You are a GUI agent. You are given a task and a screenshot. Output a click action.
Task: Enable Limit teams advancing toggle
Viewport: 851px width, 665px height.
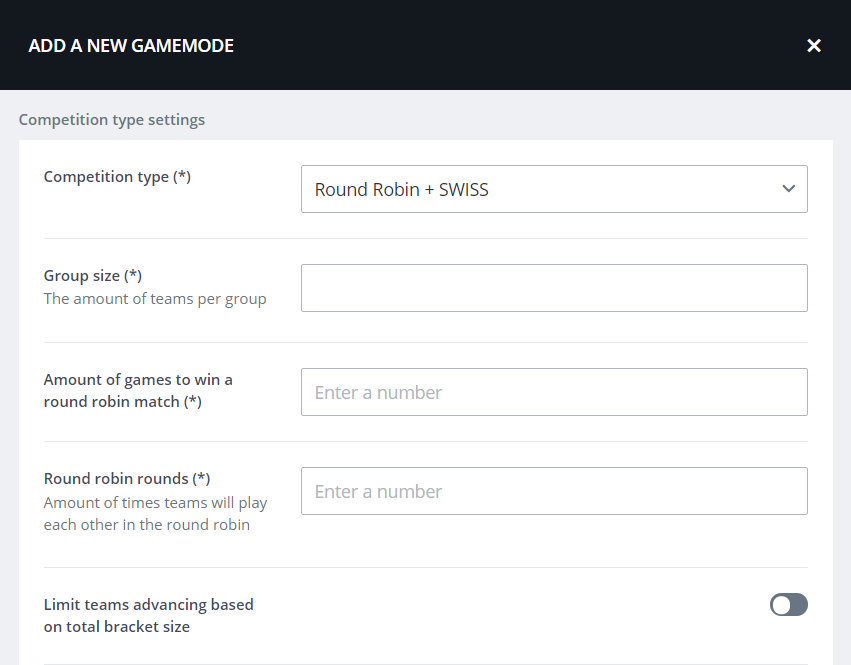788,604
